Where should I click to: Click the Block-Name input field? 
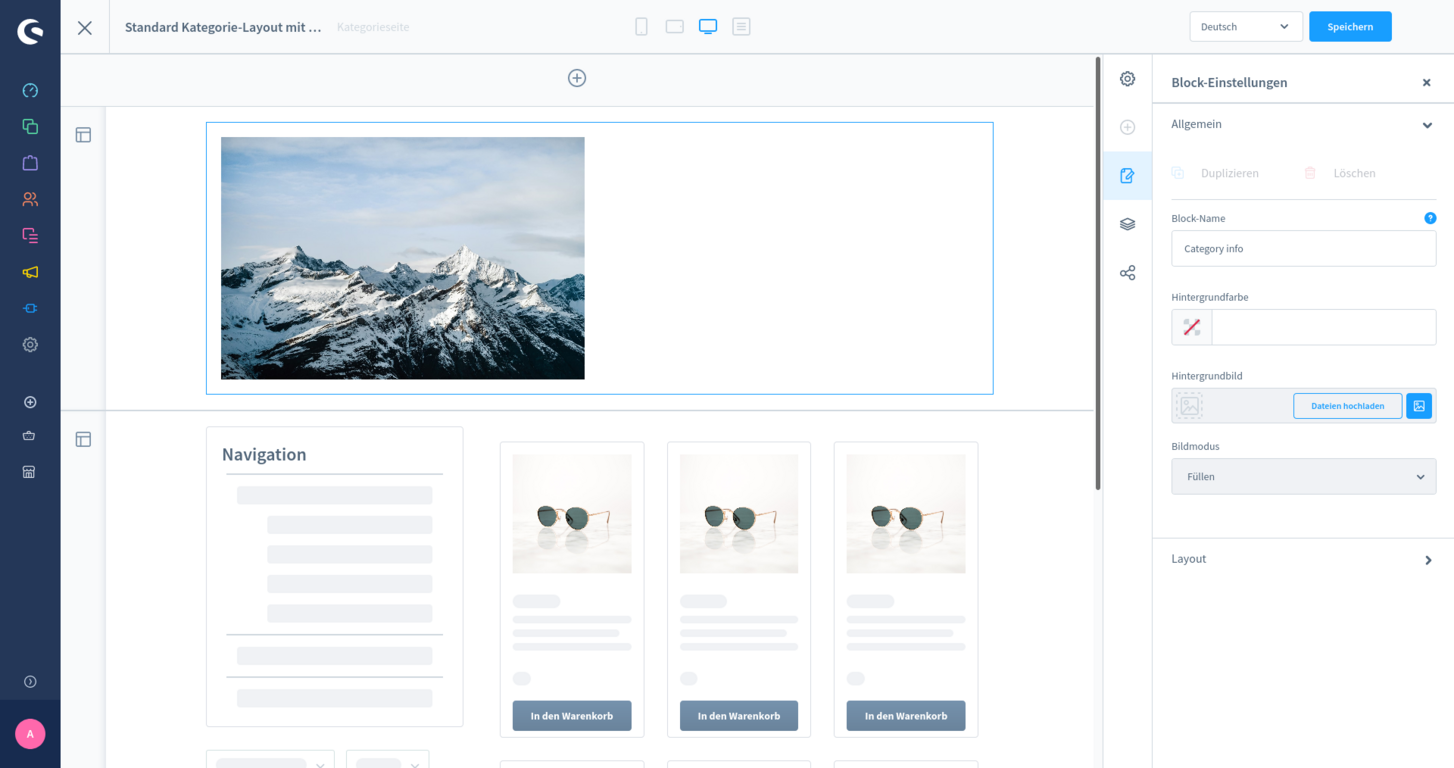pyautogui.click(x=1303, y=249)
